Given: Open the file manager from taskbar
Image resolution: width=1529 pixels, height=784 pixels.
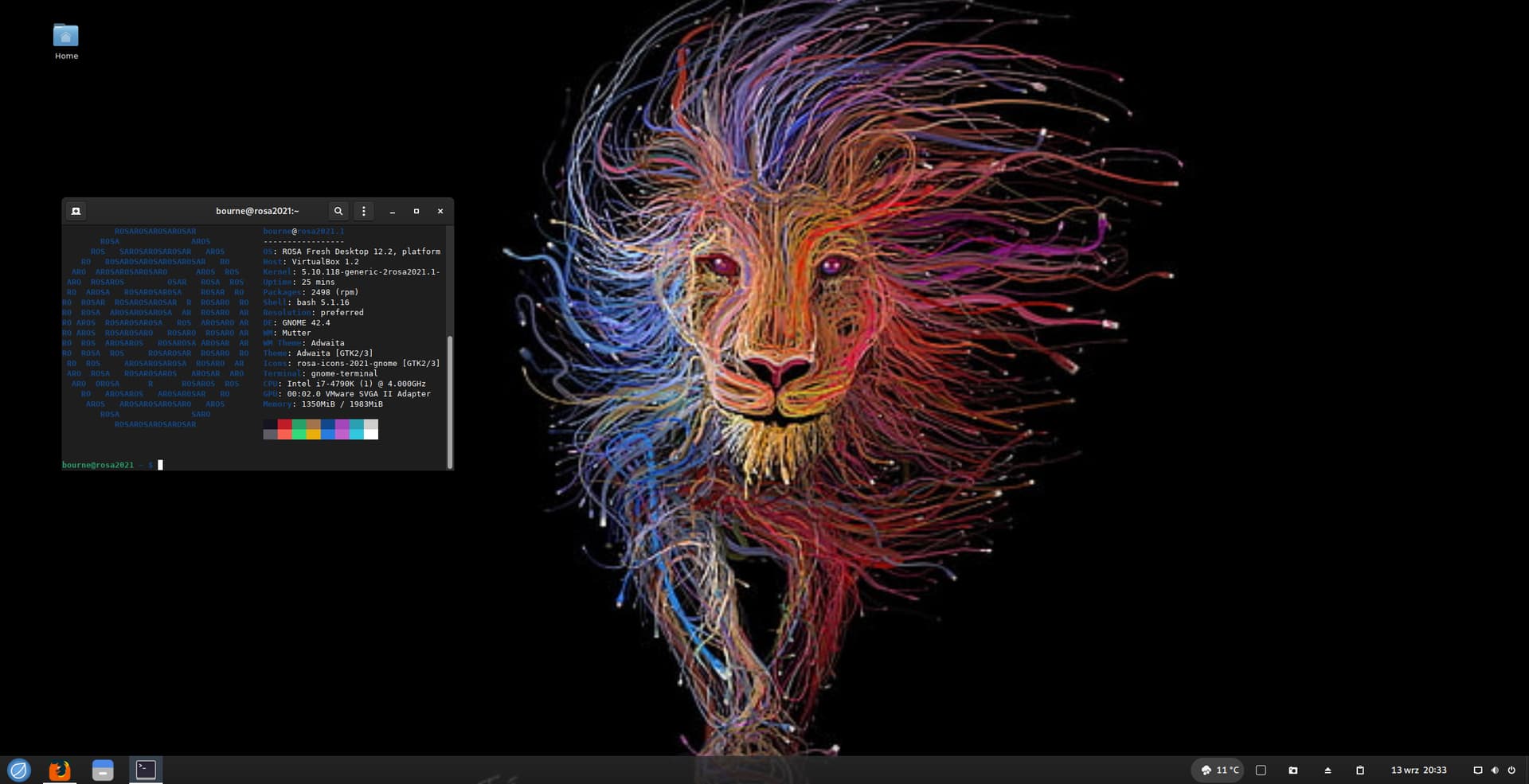Looking at the screenshot, I should (103, 770).
